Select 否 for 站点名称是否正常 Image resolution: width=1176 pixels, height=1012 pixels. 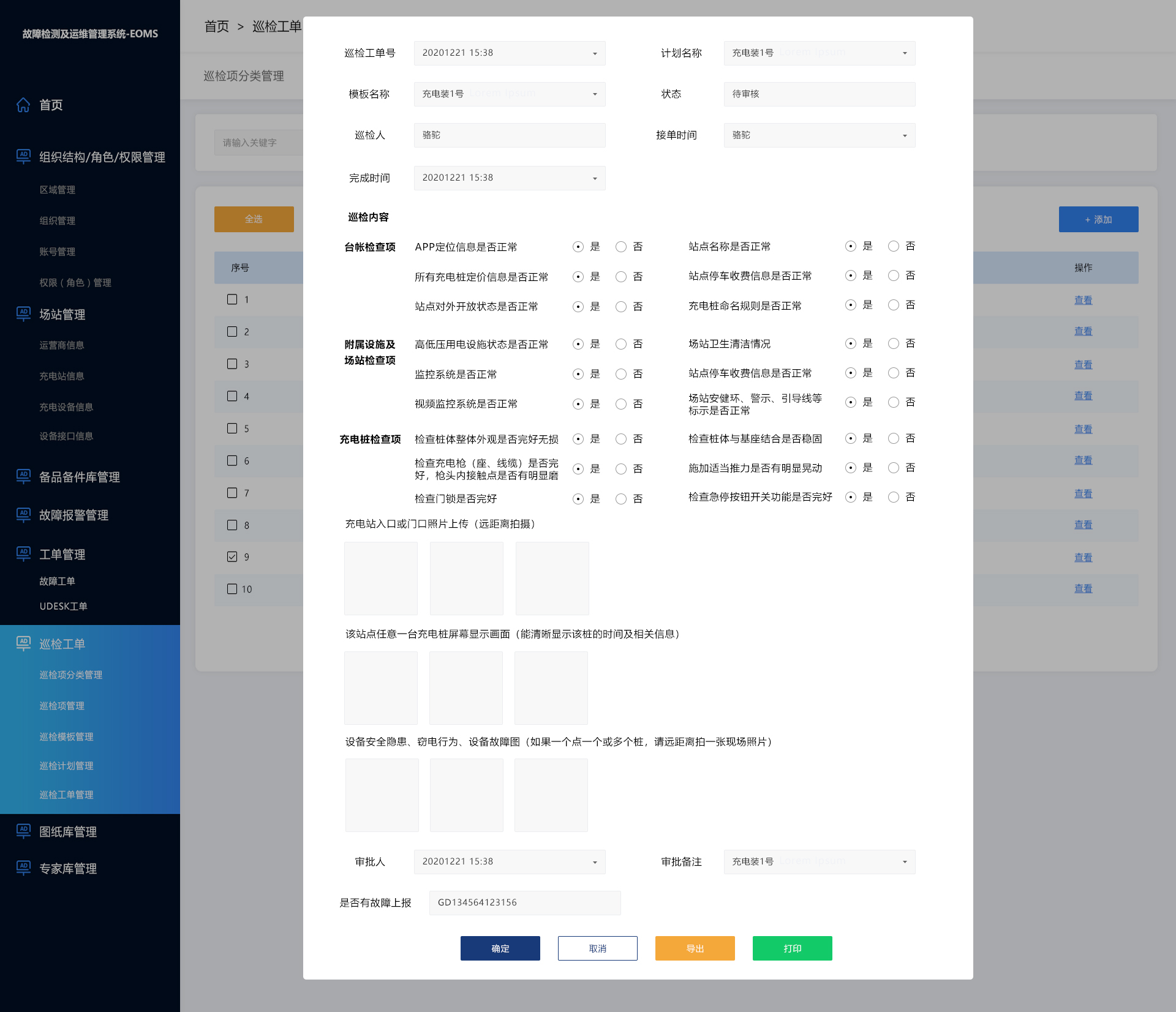coord(894,246)
